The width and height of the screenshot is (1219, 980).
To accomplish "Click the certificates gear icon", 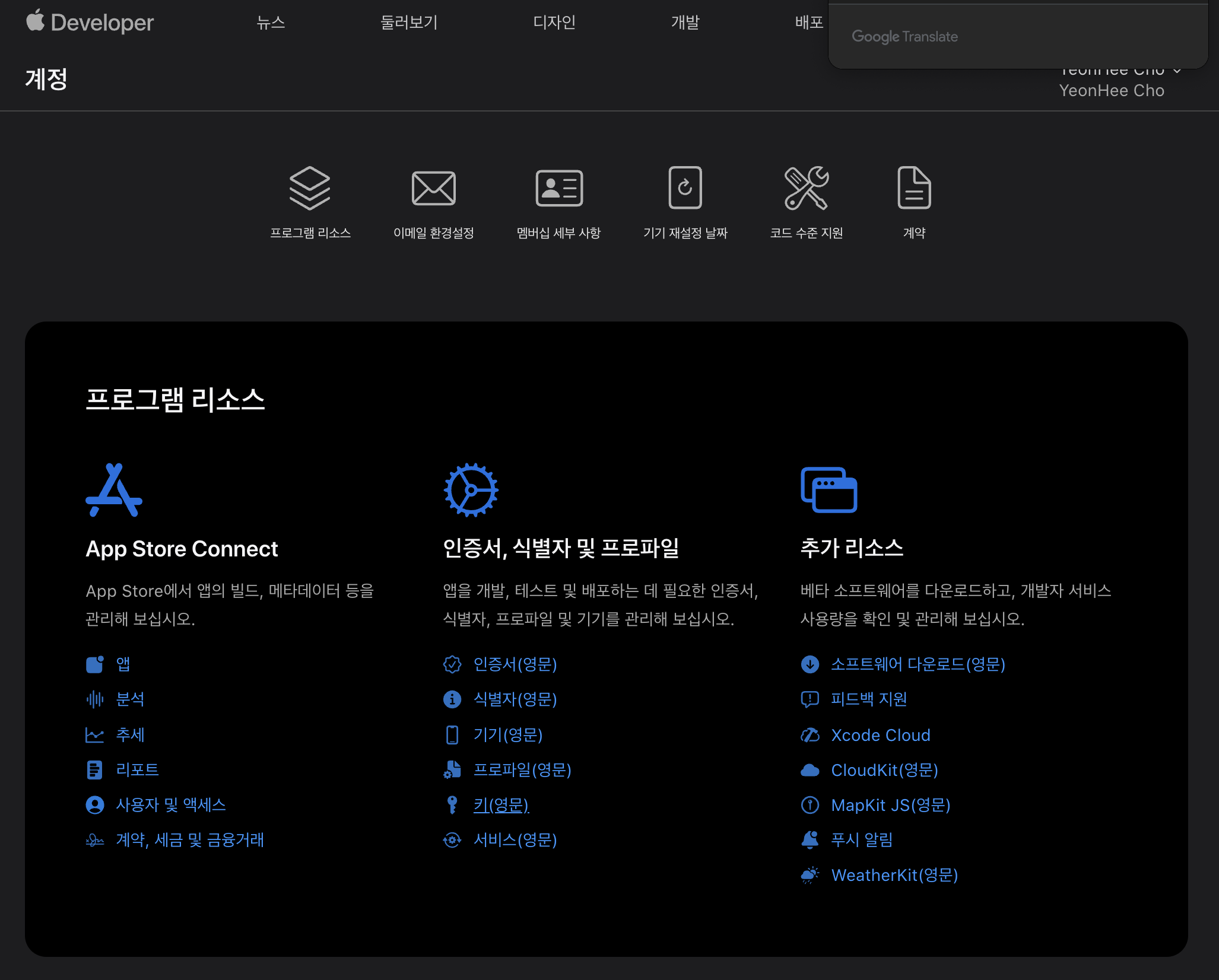I will (x=471, y=490).
